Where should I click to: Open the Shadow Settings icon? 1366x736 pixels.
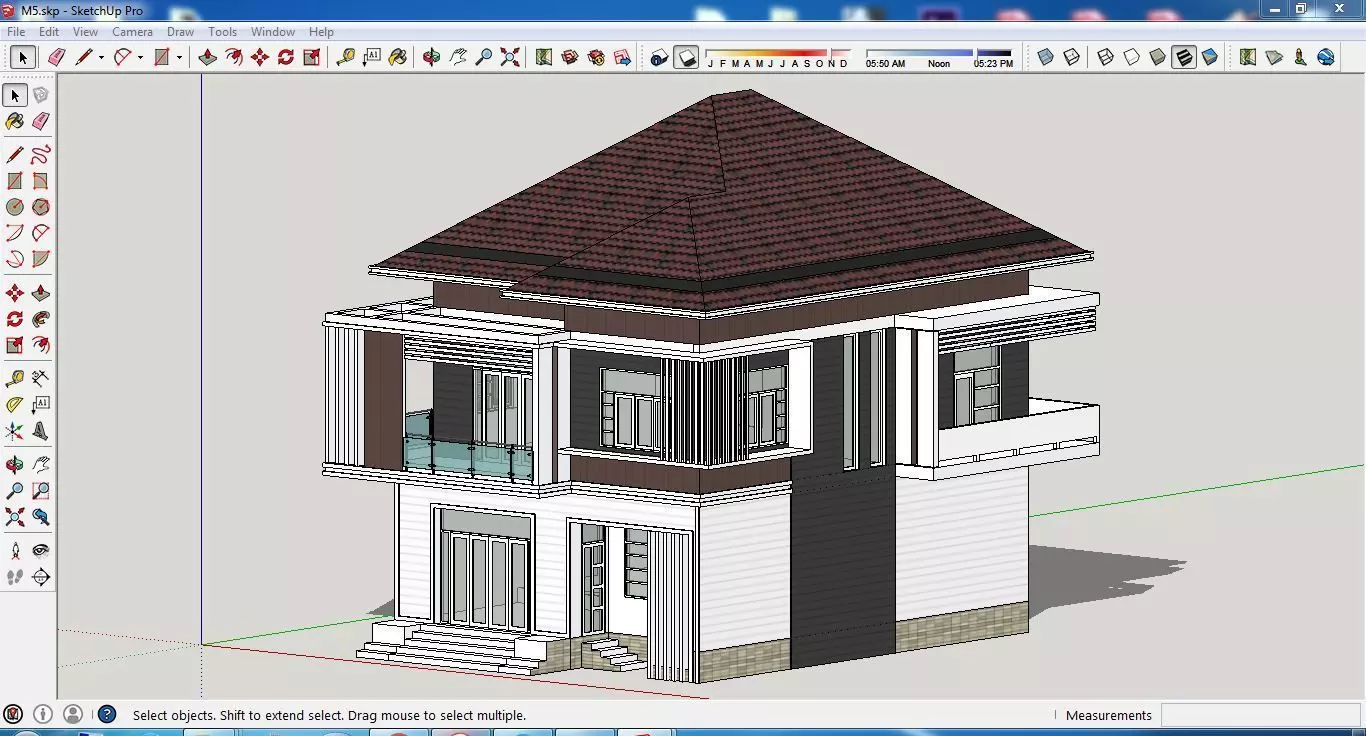(x=660, y=57)
